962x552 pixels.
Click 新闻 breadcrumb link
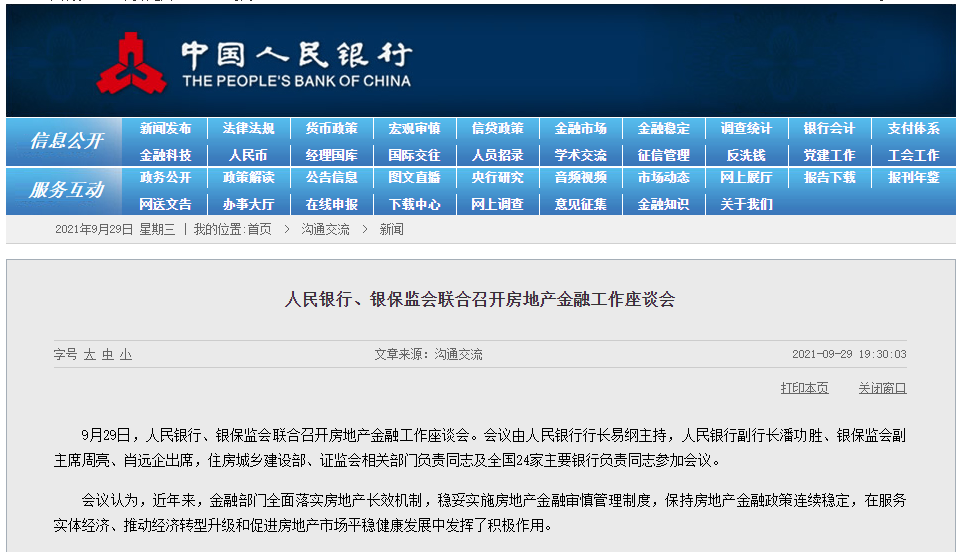[x=391, y=230]
